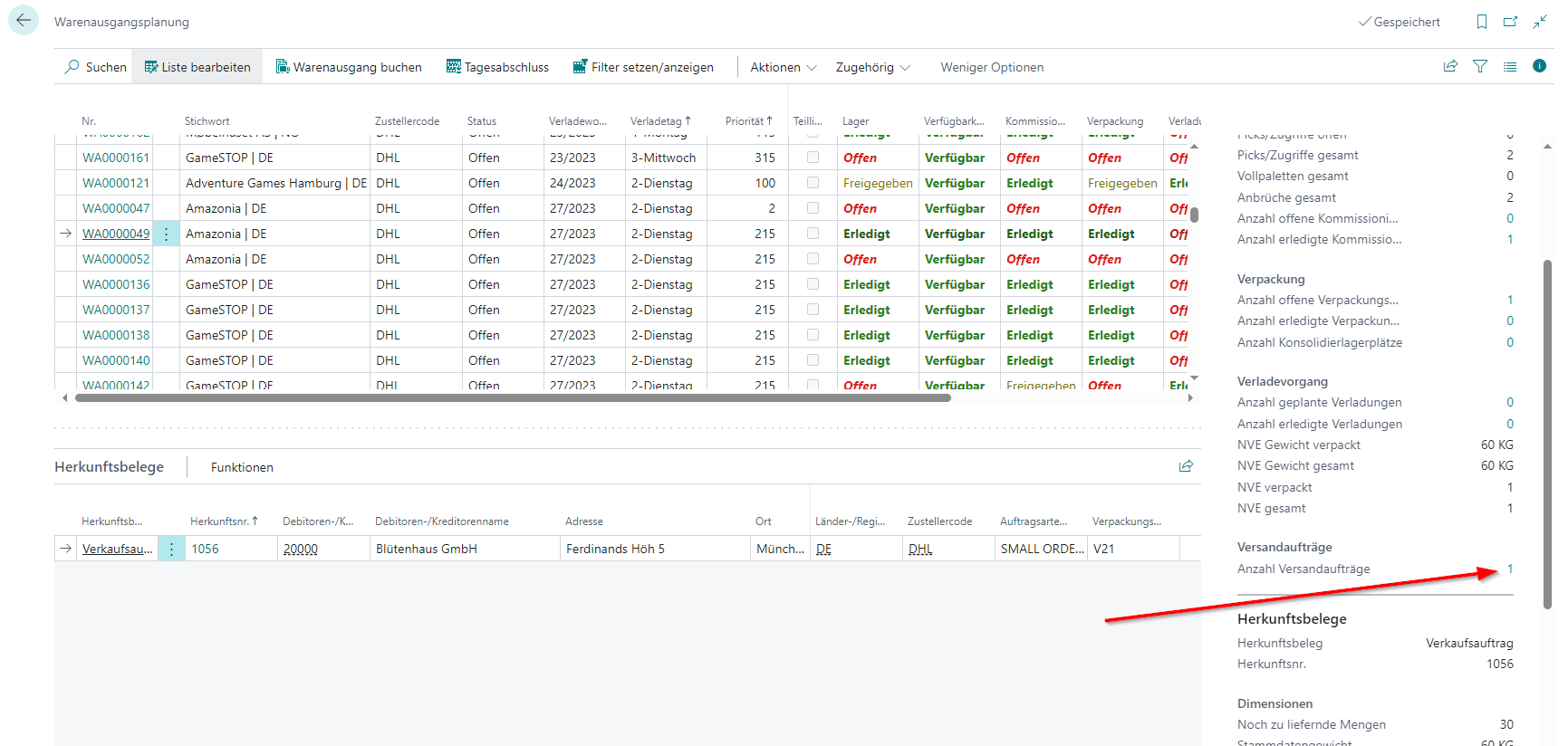The height and width of the screenshot is (746, 1568).
Task: Expand the Aktionen dropdown menu
Action: (x=783, y=67)
